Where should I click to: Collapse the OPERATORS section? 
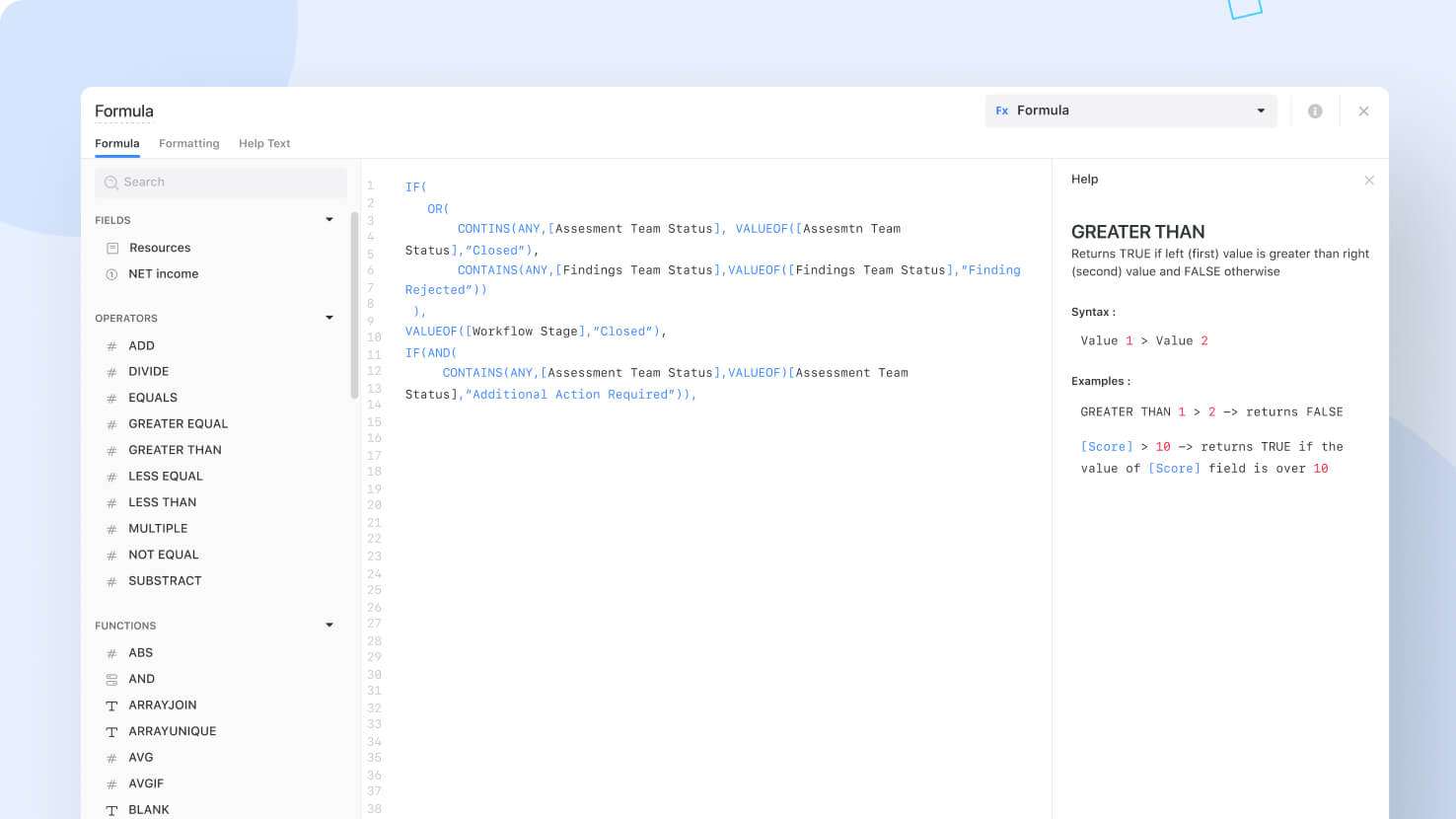[329, 318]
